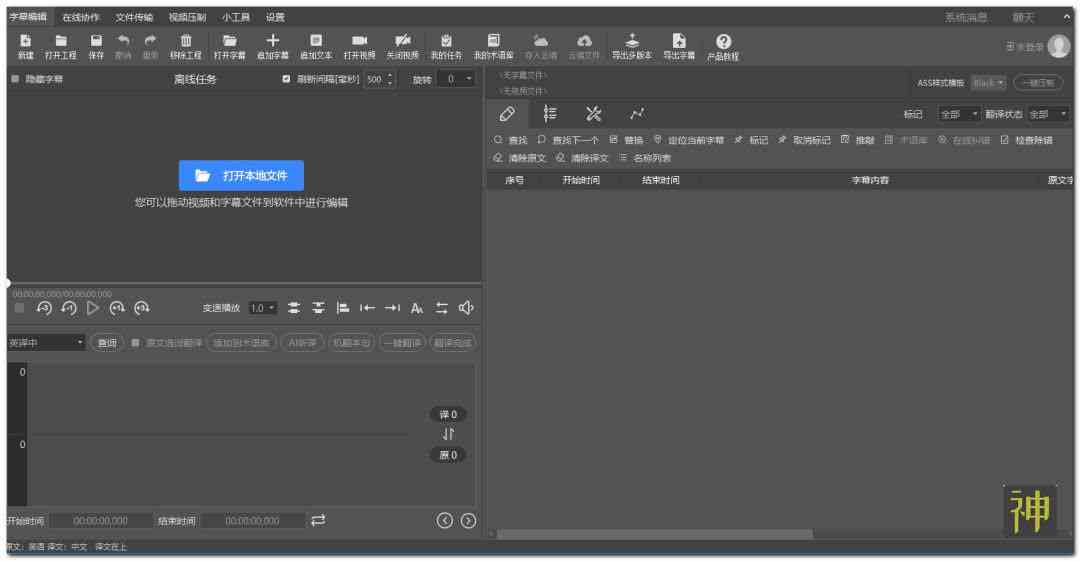Click the speaker volume icon

point(466,308)
